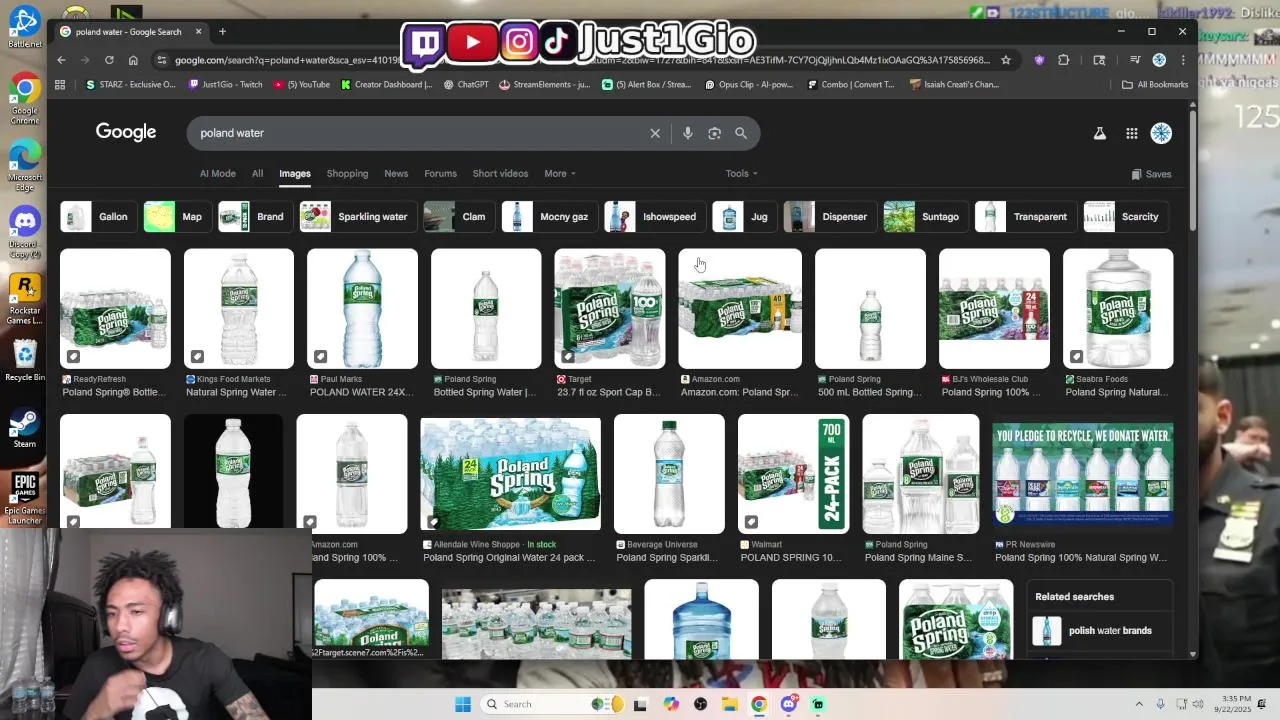Open a new tab with plus button
The image size is (1280, 720).
click(222, 32)
